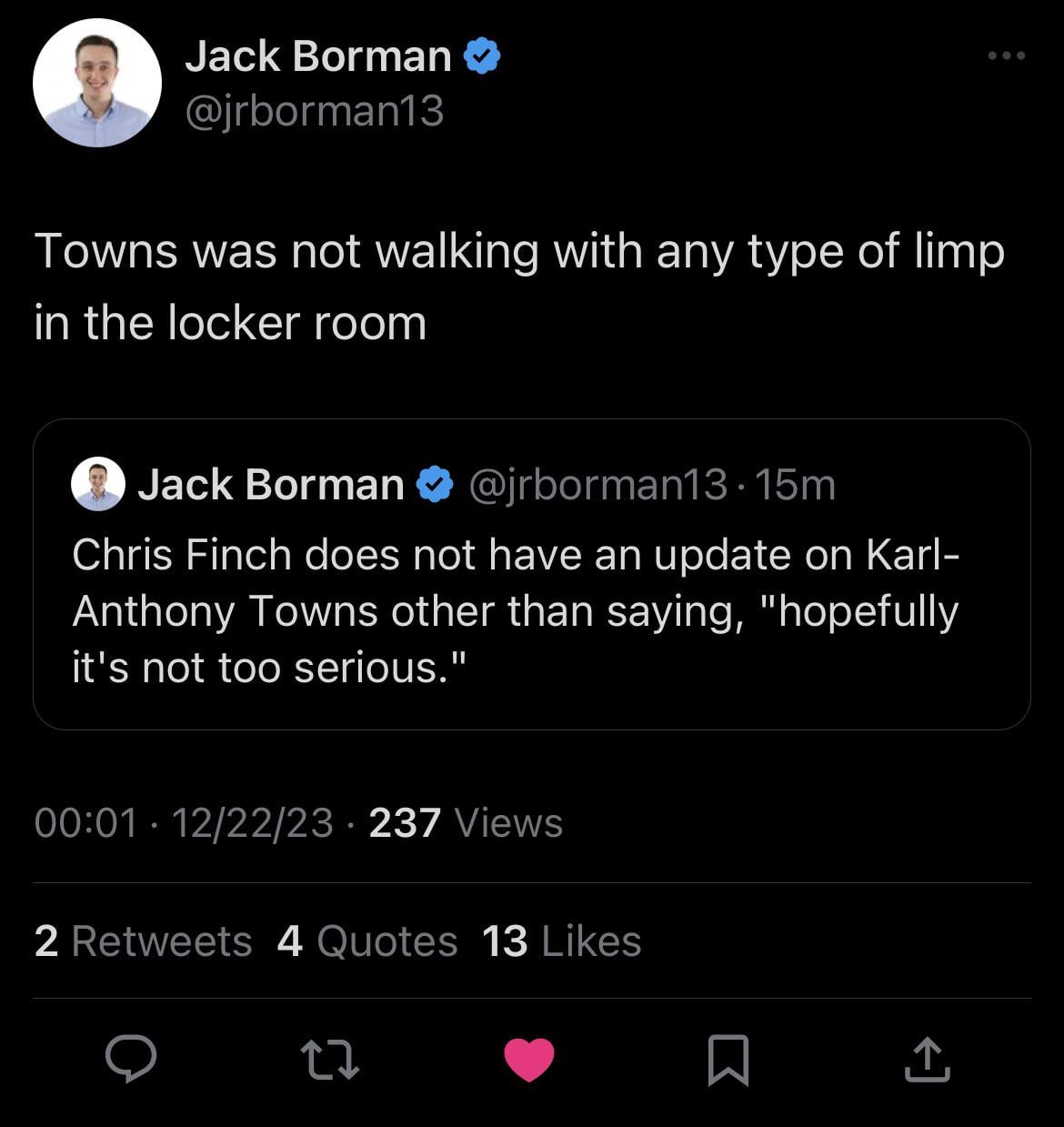Screen dimensions: 1064x1127
Task: Click the Jack Borman display name header
Action: 318,56
